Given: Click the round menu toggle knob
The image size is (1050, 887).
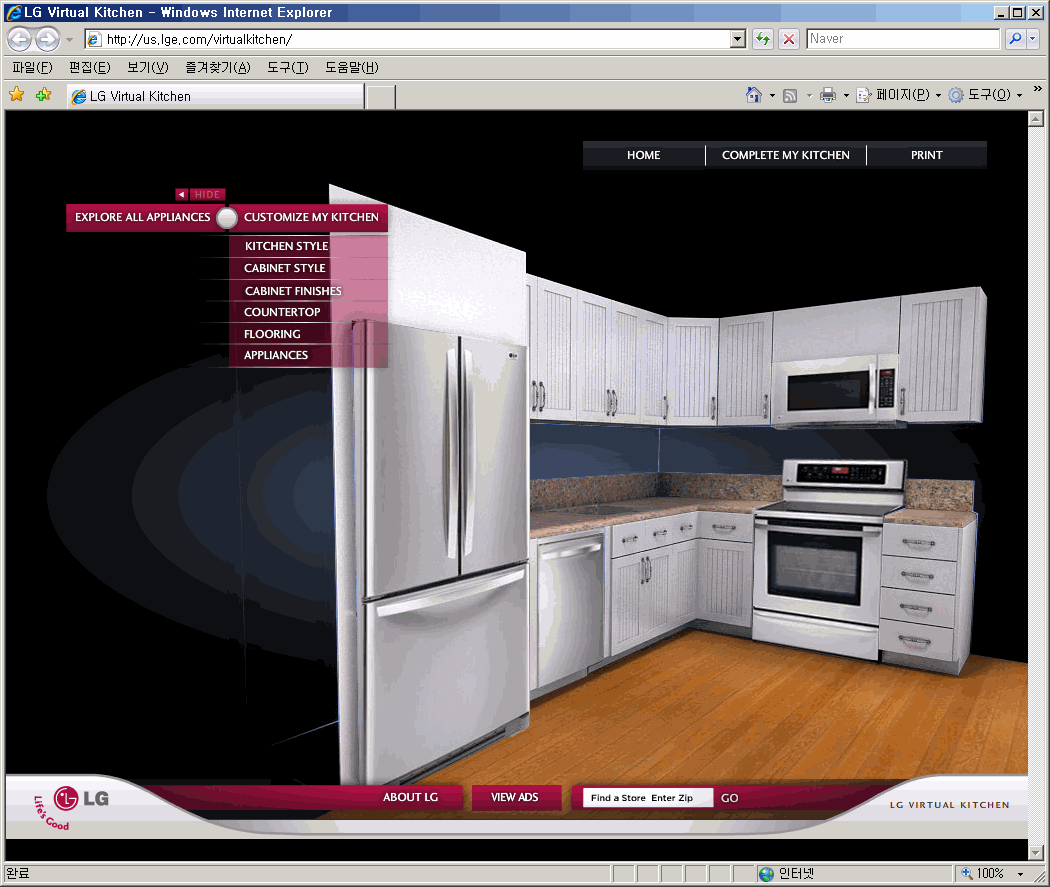Looking at the screenshot, I should 227,218.
